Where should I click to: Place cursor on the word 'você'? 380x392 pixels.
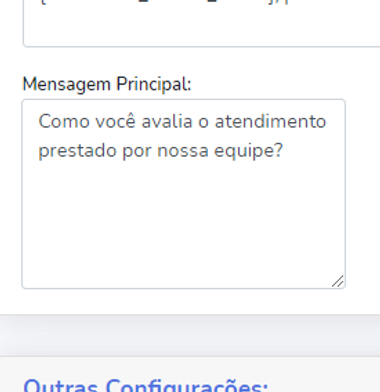pos(116,121)
